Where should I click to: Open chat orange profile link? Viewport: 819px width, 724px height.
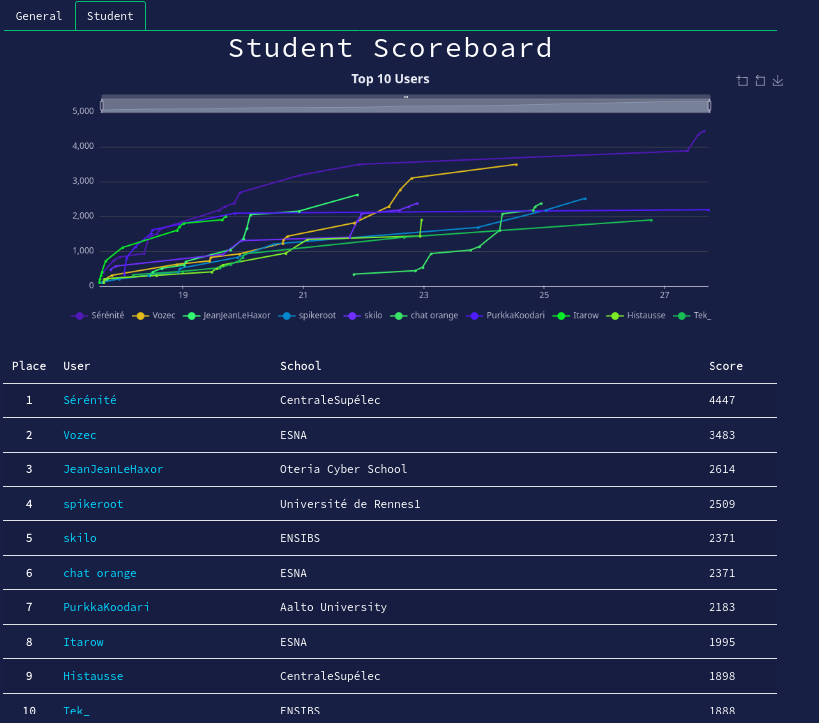(x=100, y=573)
